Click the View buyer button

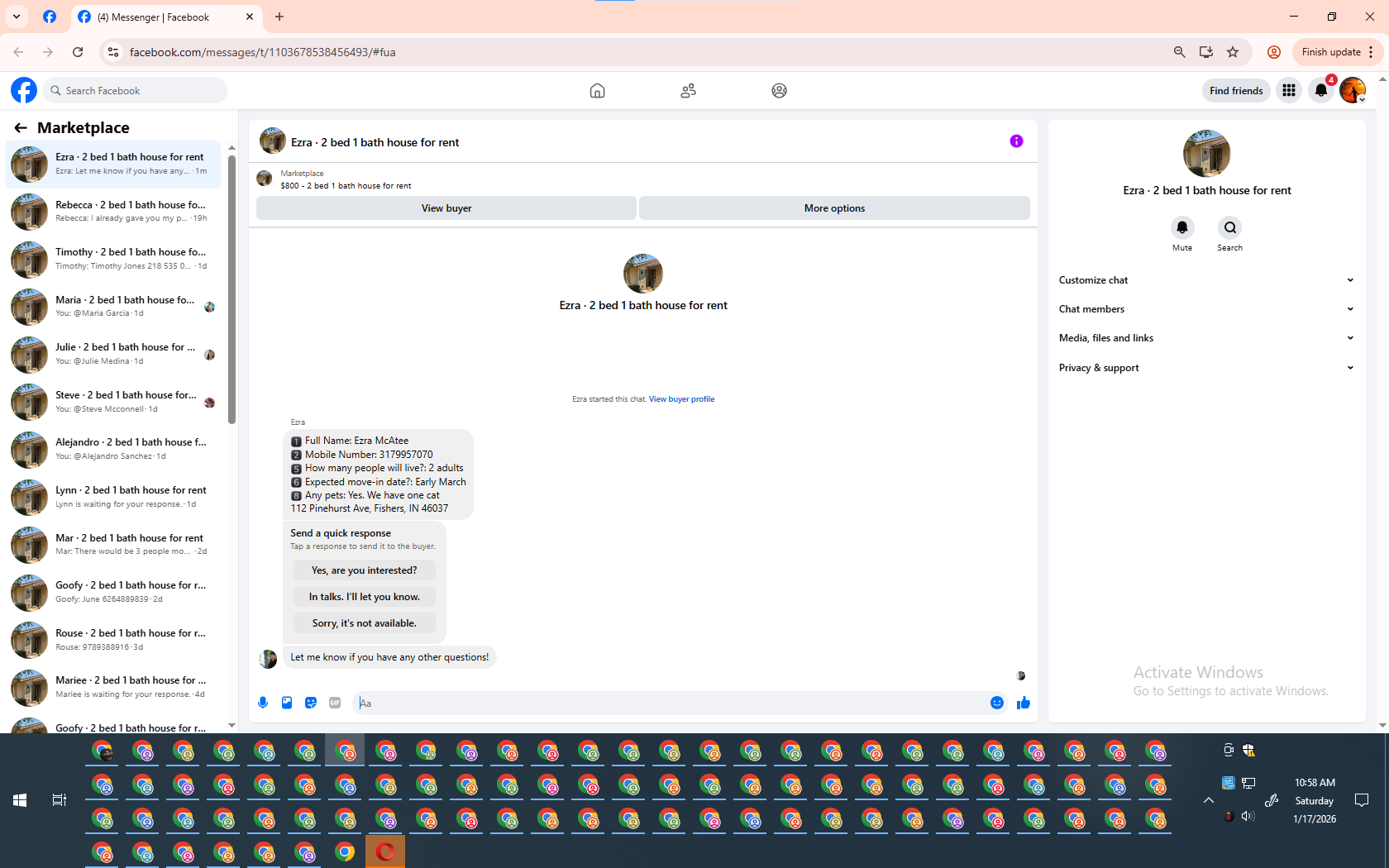tap(446, 208)
